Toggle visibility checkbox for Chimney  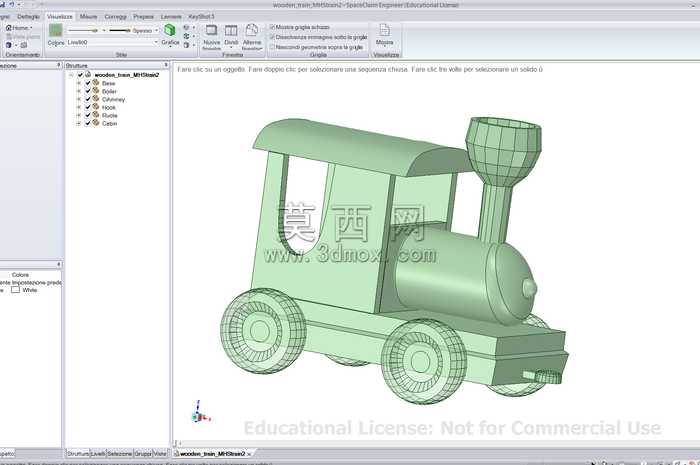tap(88, 99)
